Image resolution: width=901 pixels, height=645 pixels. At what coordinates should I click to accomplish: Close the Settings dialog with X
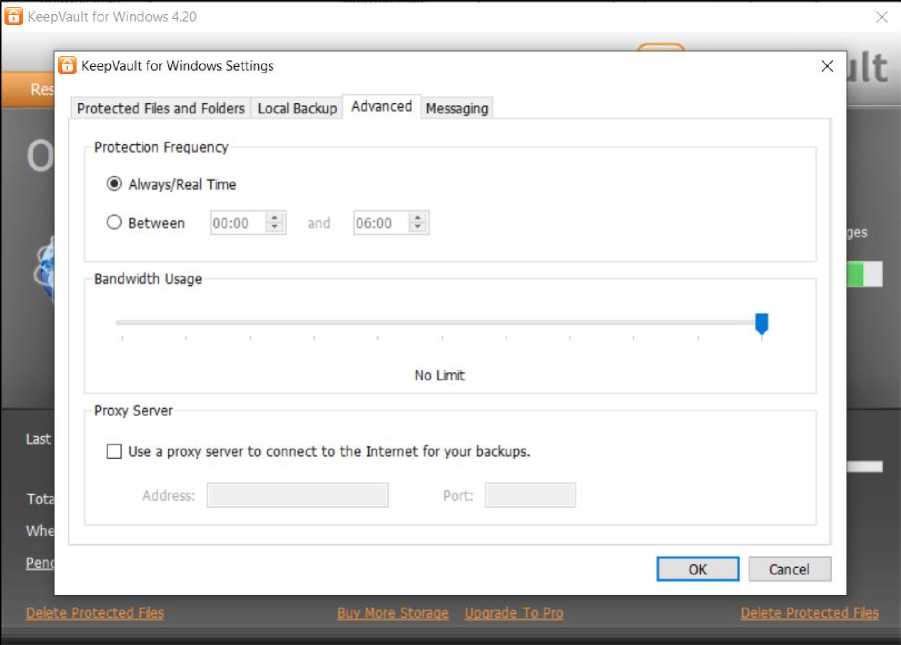pos(827,66)
